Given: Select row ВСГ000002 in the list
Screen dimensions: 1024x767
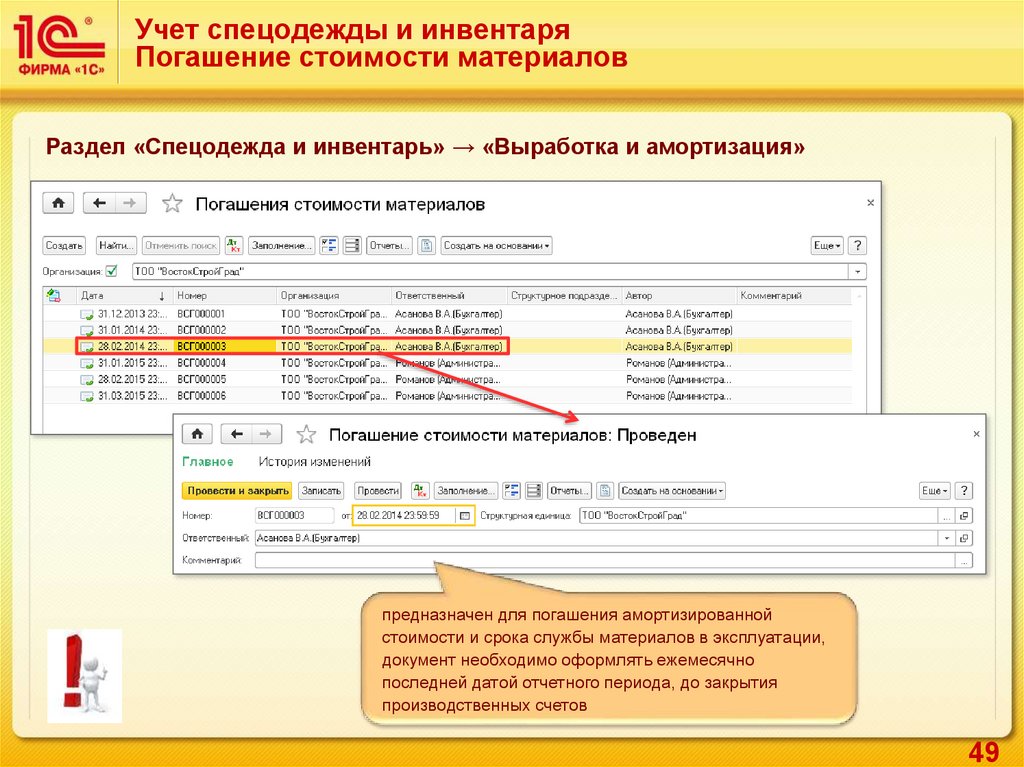Looking at the screenshot, I should 447,330.
